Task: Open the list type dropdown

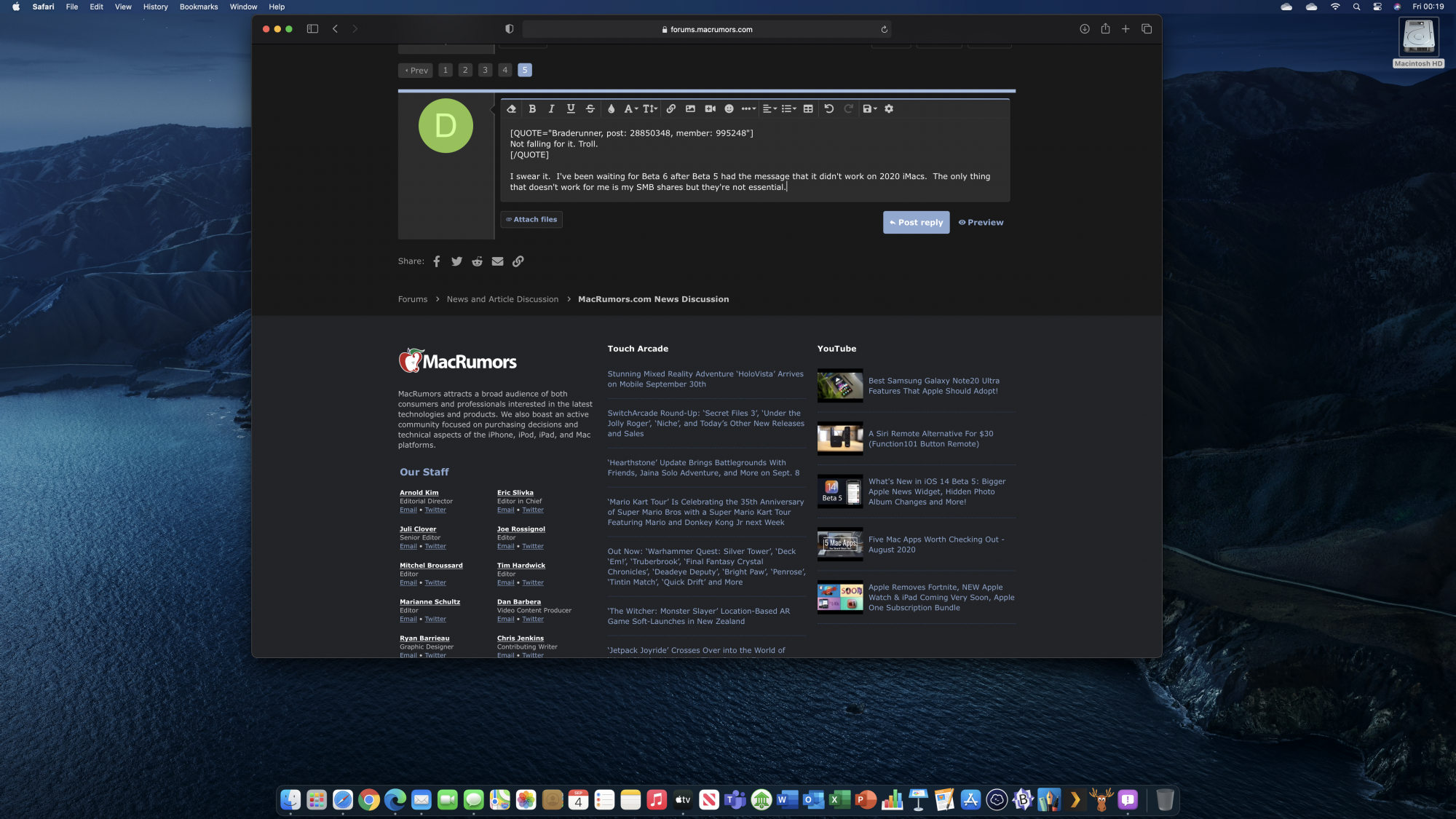Action: coord(789,109)
